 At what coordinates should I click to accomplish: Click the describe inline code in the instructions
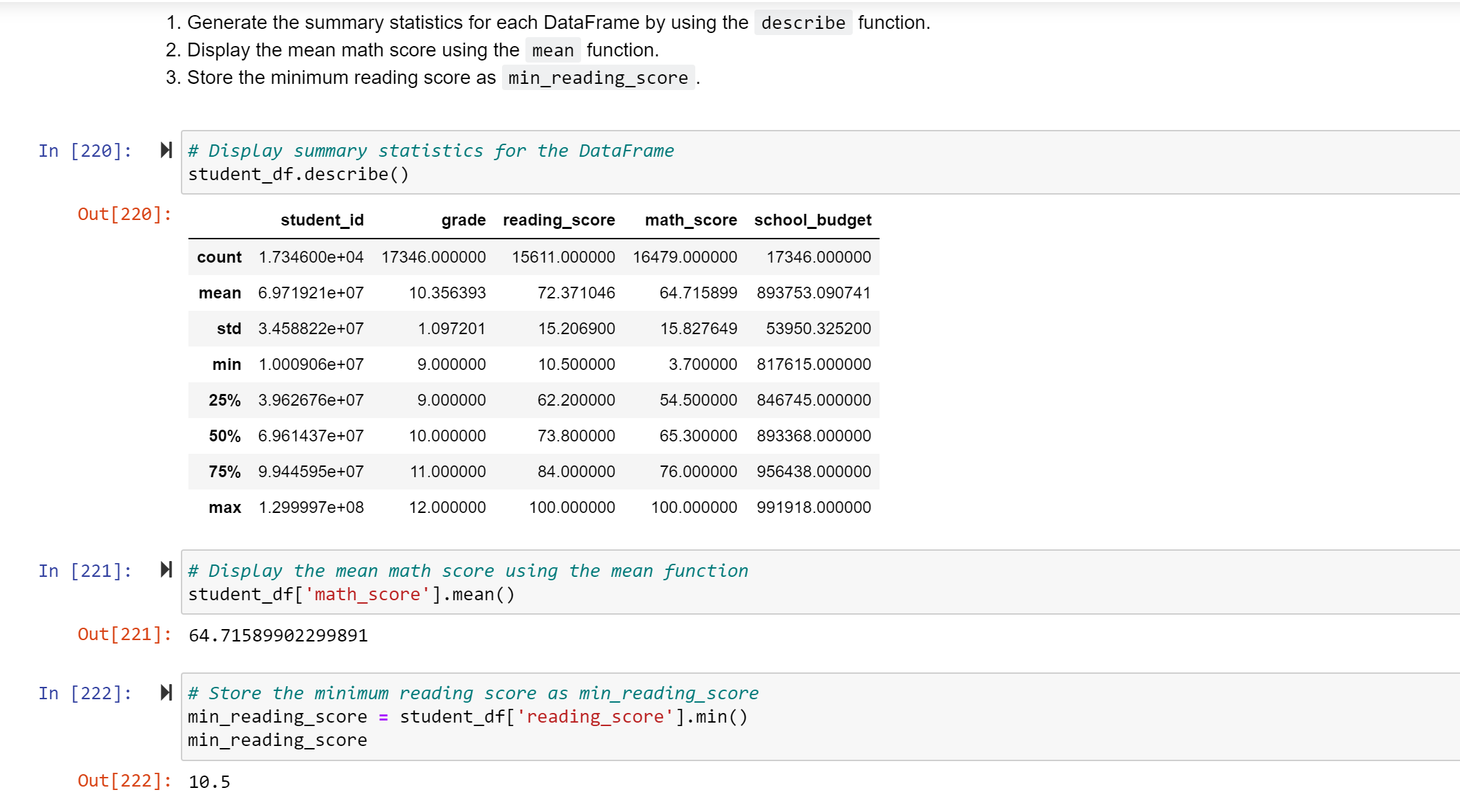point(803,23)
